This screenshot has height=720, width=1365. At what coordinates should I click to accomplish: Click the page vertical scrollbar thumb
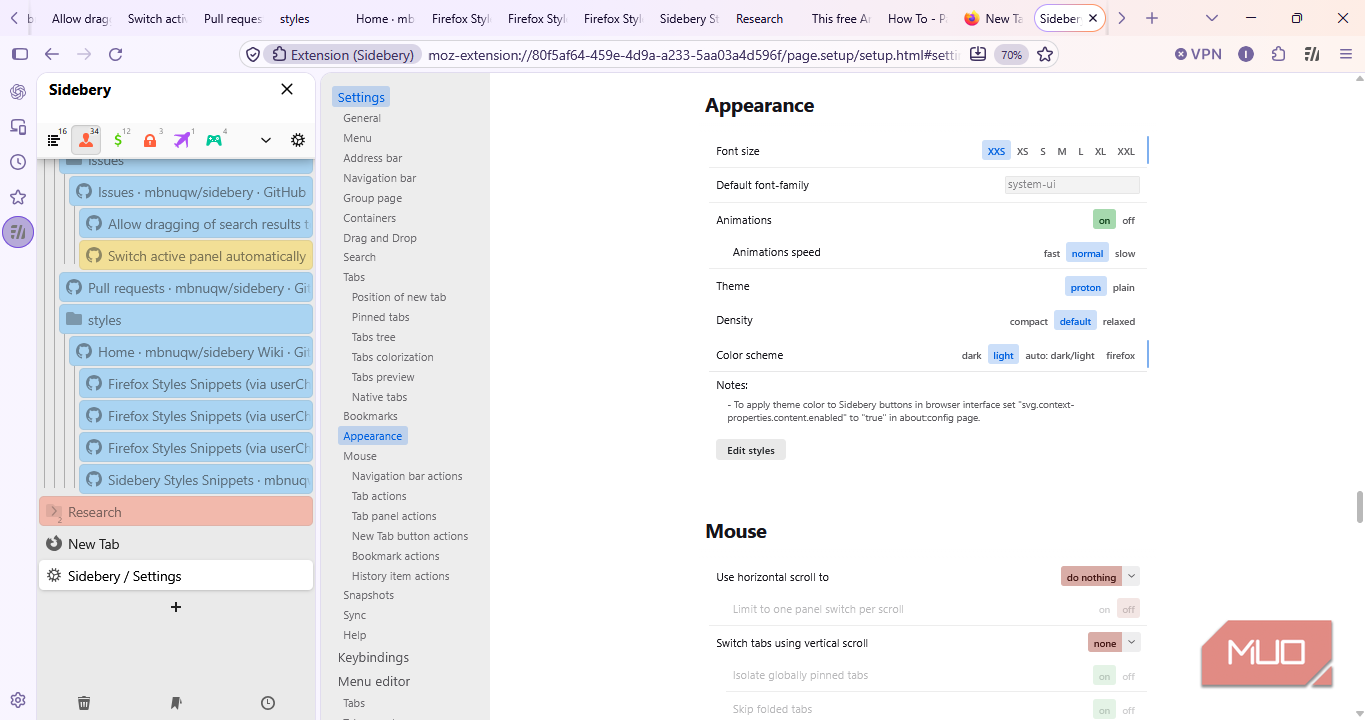coord(1359,506)
